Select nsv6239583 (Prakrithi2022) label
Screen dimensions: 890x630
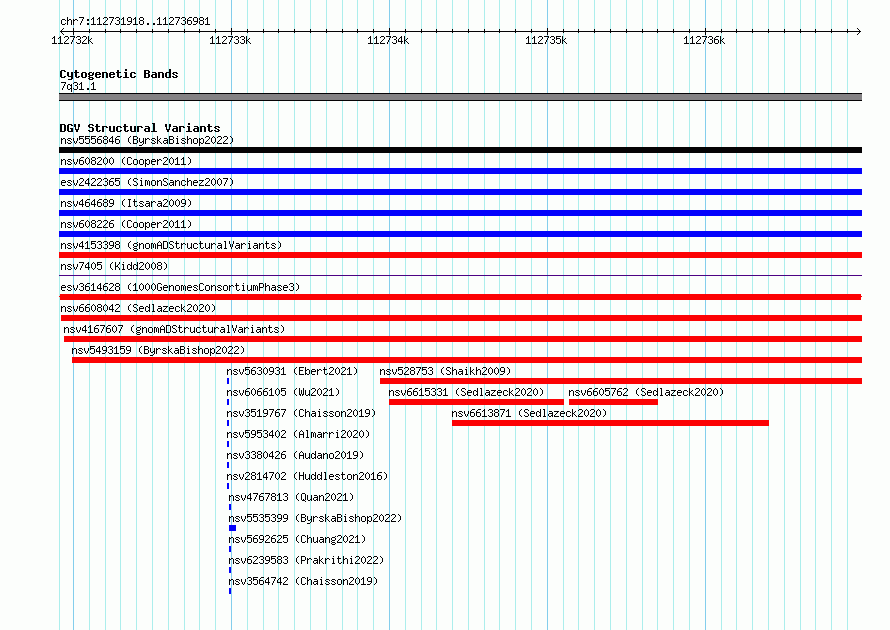coord(306,560)
